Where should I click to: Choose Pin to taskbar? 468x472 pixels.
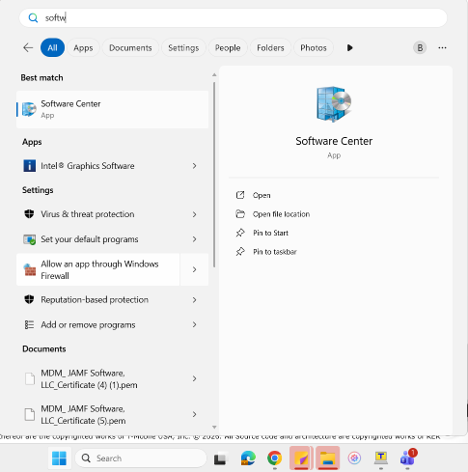point(275,252)
